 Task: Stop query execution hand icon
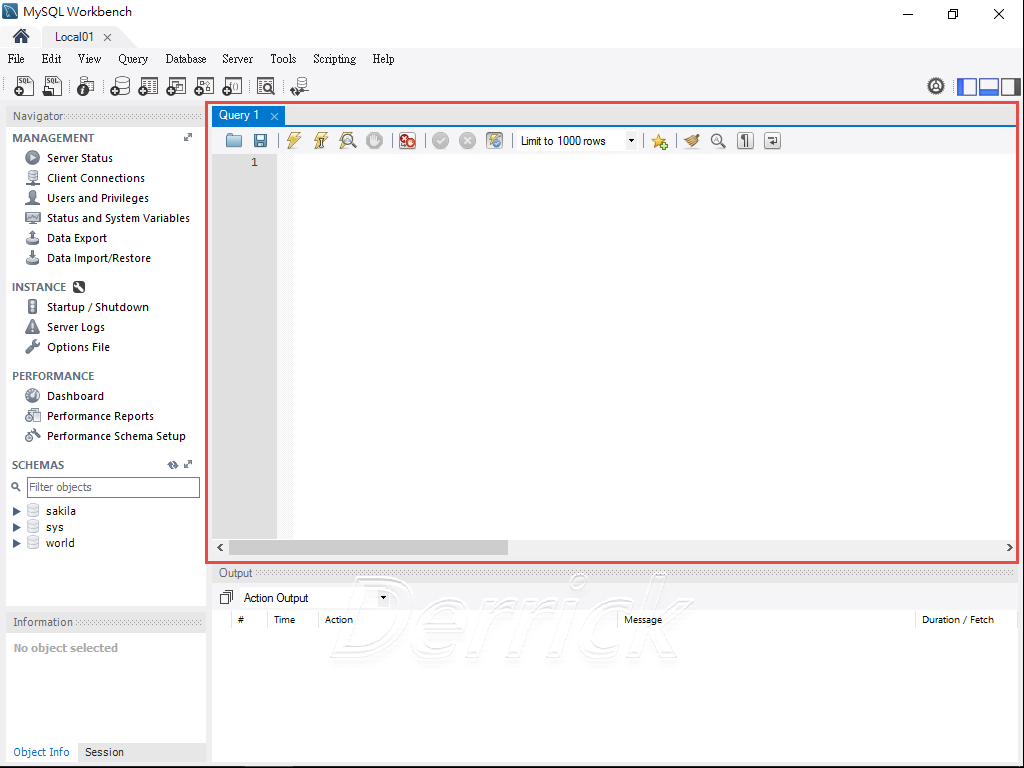click(x=374, y=140)
